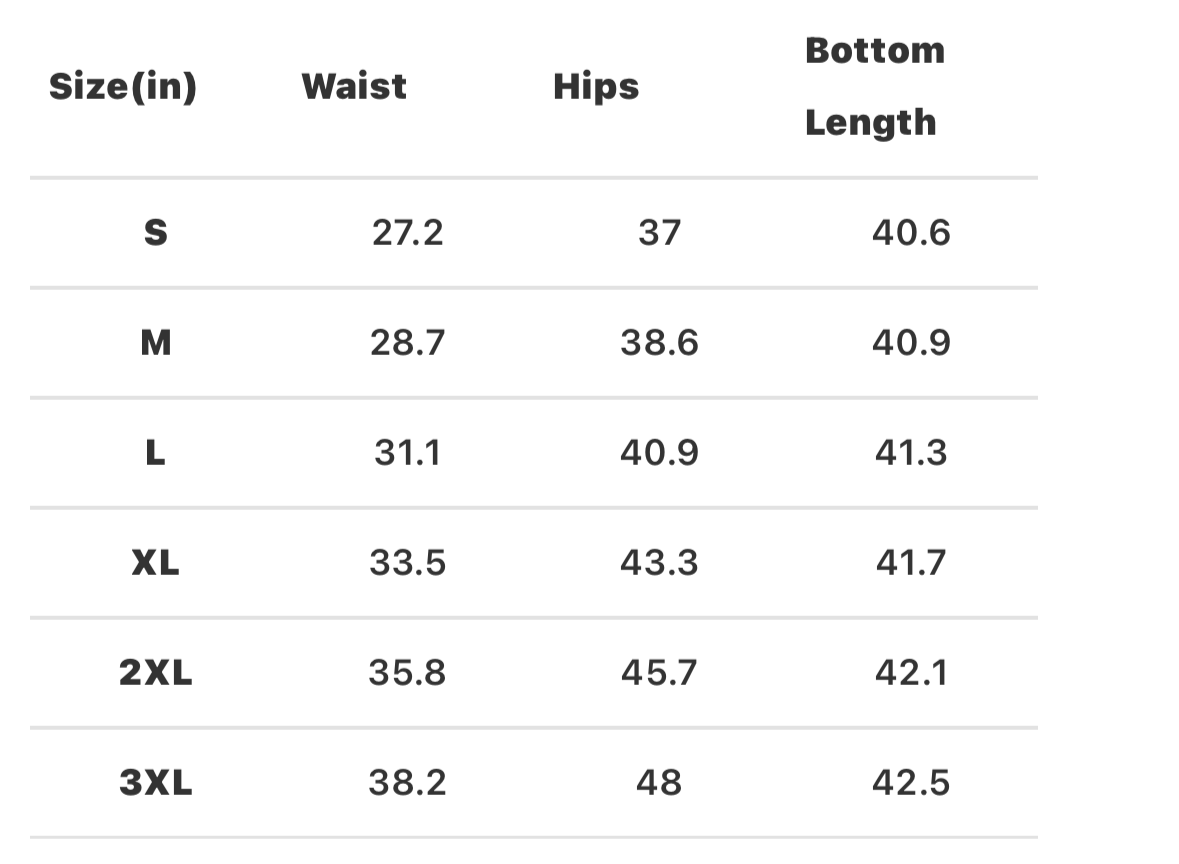
Task: Click hips value 48 for 3XL
Action: [659, 783]
